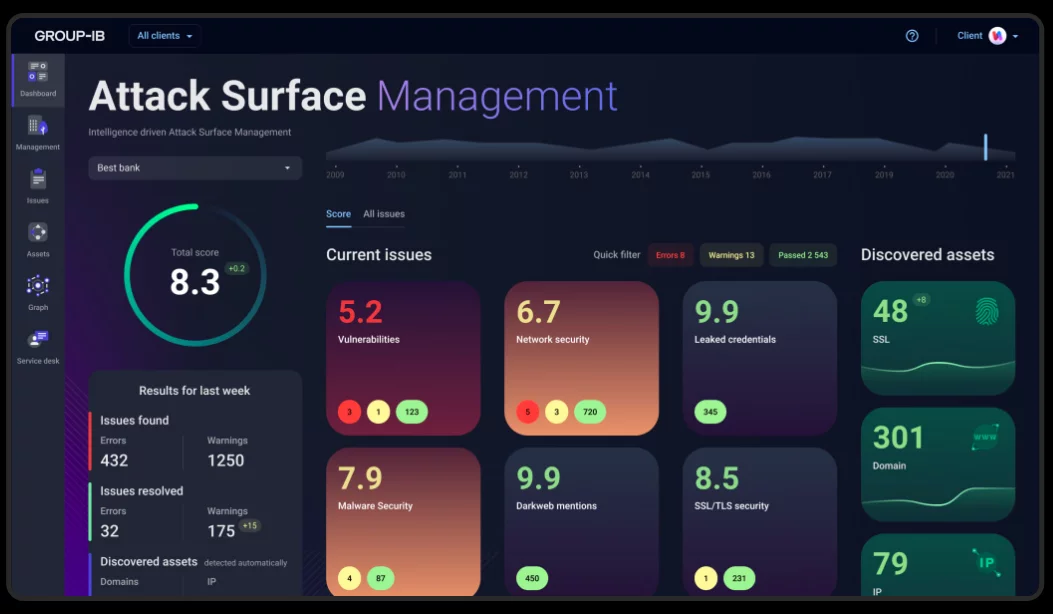Click the resolved Warnings value 175
1053x614 pixels.
[x=221, y=531]
